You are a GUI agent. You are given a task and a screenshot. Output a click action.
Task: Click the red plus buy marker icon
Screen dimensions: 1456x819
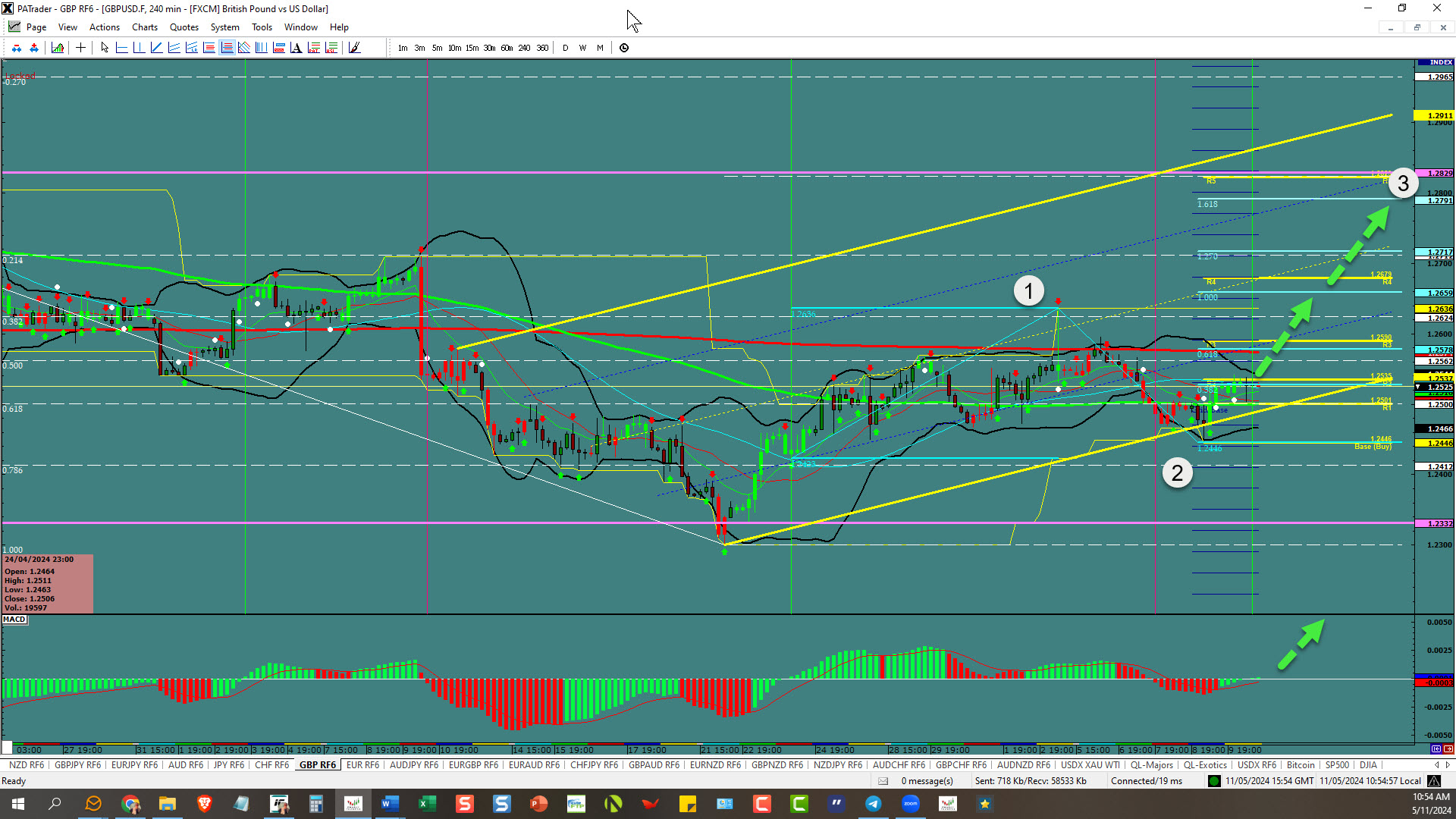pyautogui.click(x=34, y=48)
